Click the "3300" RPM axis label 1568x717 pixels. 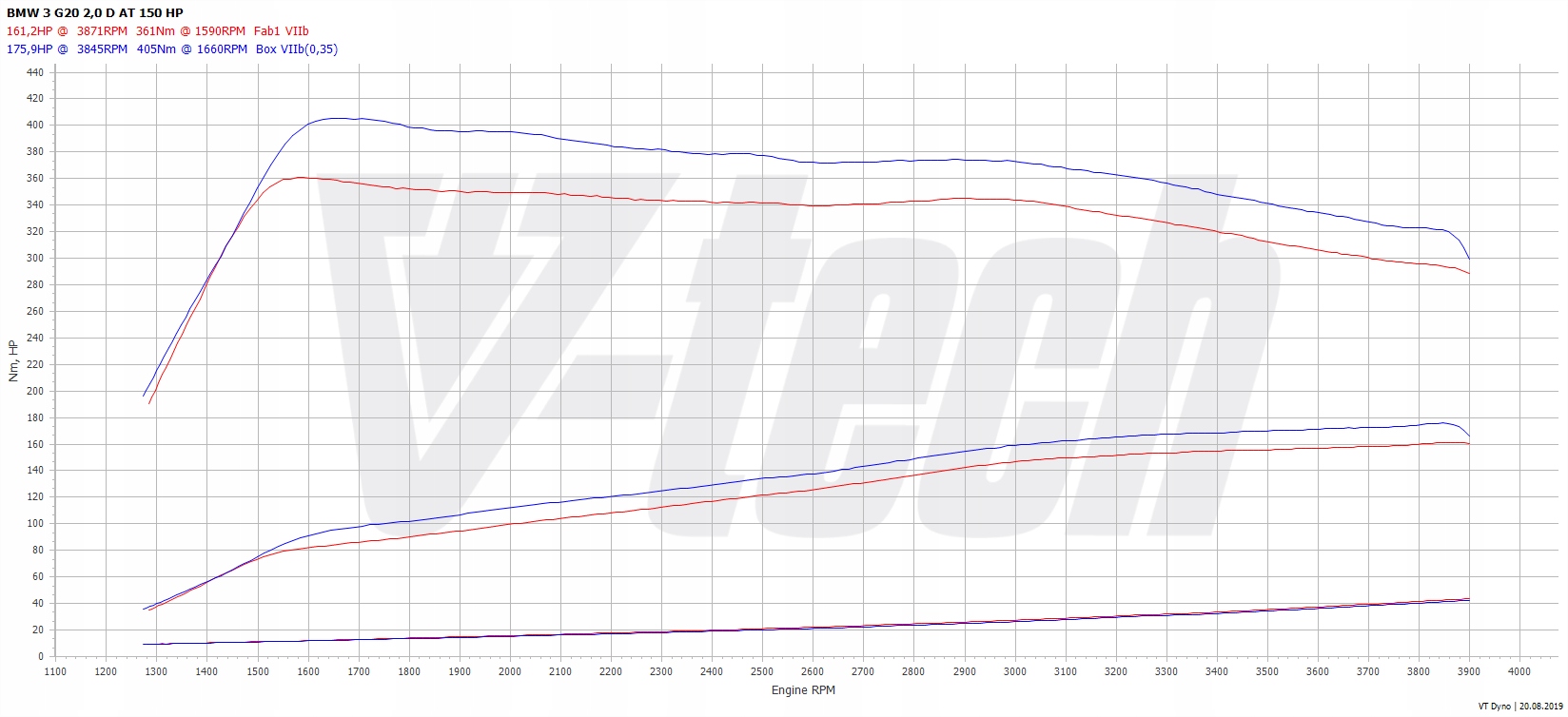pyautogui.click(x=1166, y=672)
